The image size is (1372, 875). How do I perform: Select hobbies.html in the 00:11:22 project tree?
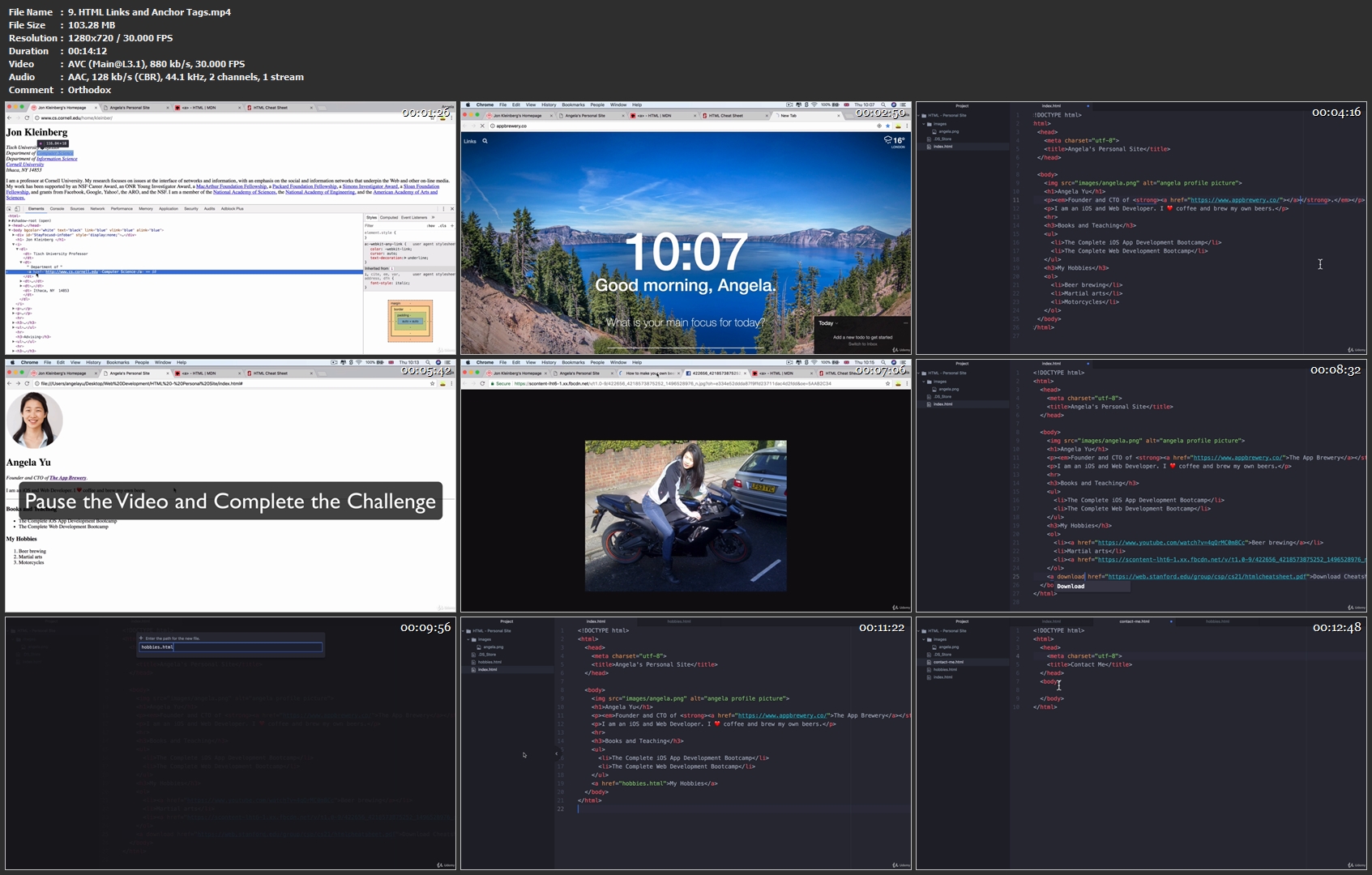[x=489, y=662]
